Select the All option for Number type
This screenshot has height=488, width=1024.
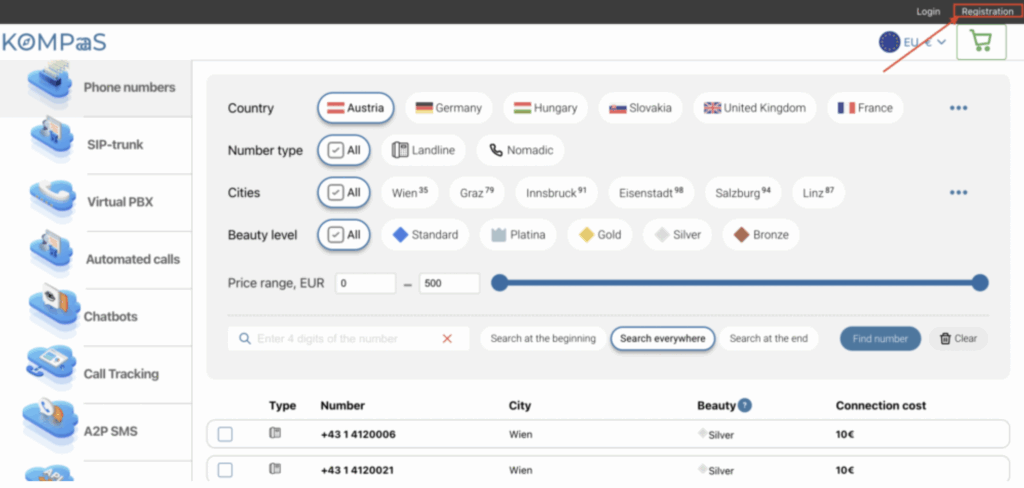[x=344, y=151]
